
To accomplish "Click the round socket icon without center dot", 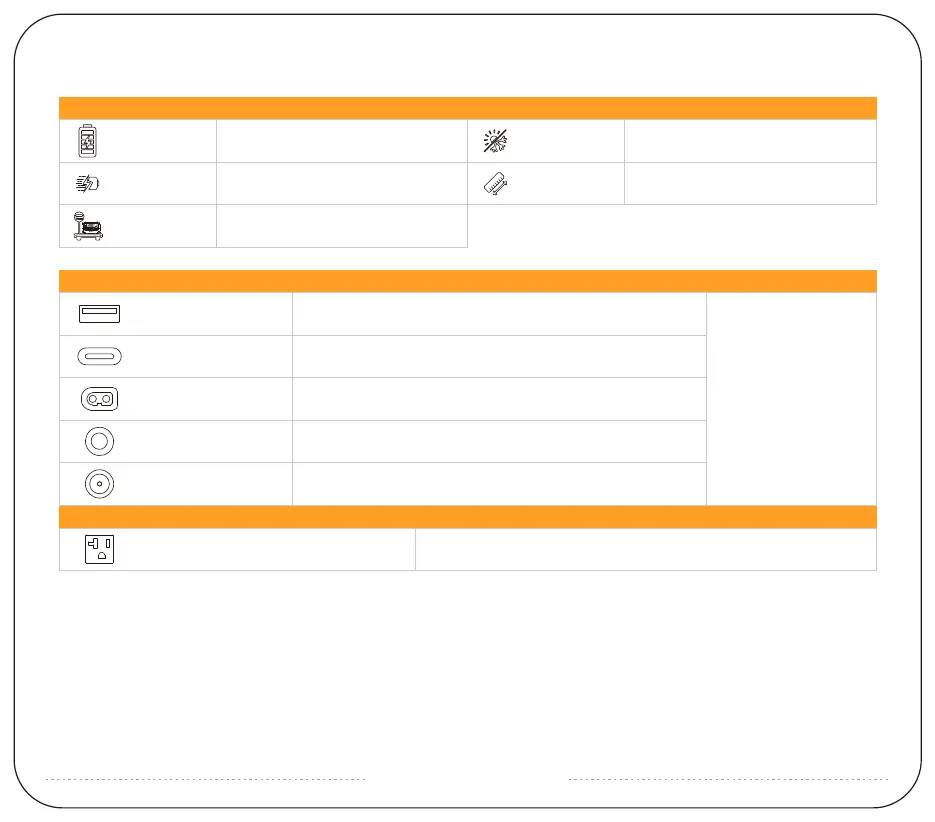I will pyautogui.click(x=100, y=441).
